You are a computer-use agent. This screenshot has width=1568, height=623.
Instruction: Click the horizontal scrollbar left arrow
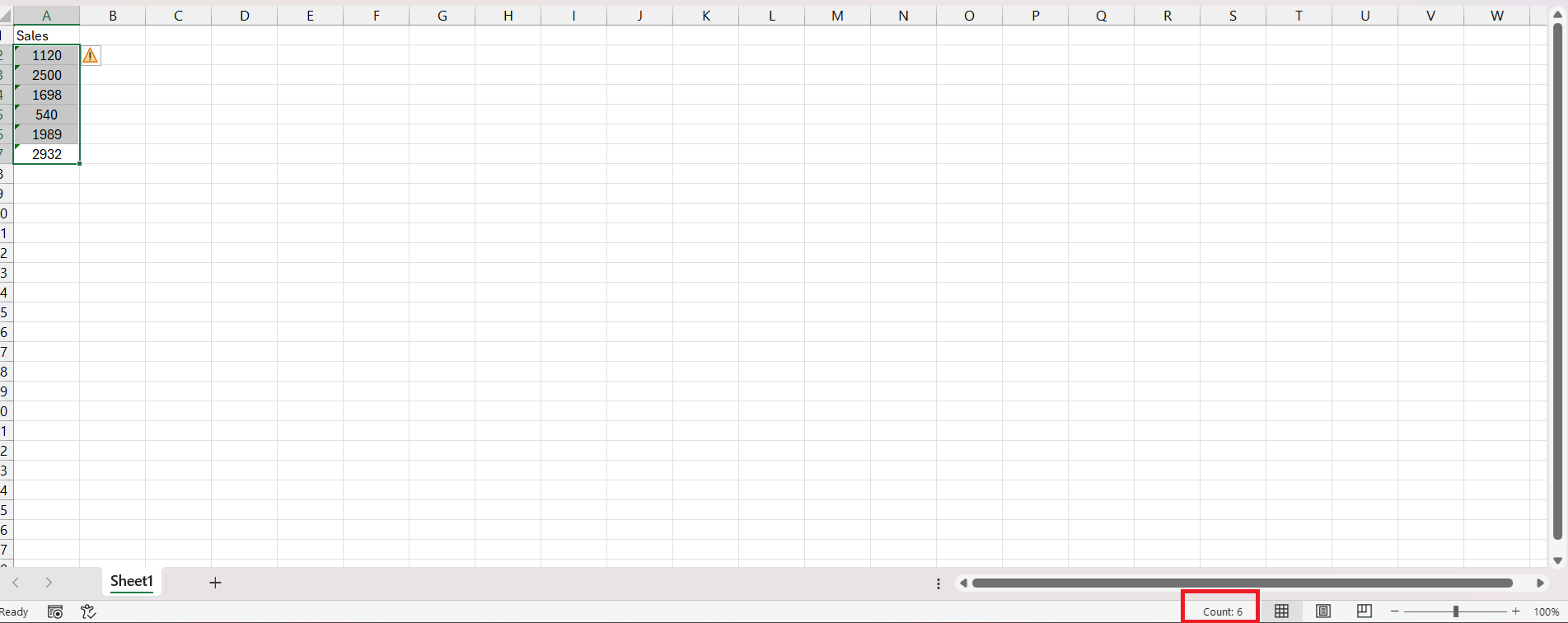[x=963, y=583]
